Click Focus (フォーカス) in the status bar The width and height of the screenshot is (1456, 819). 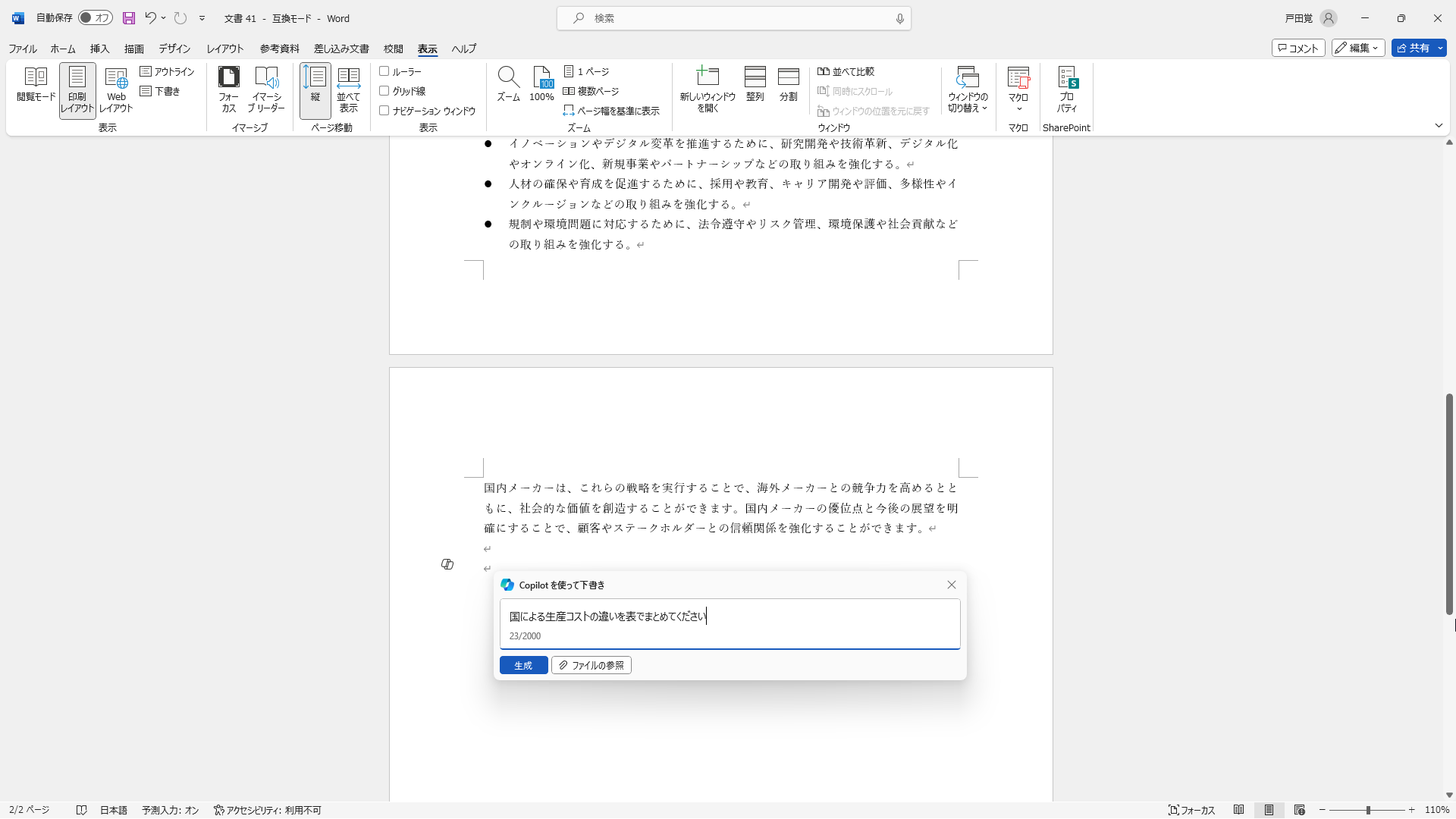(1192, 810)
